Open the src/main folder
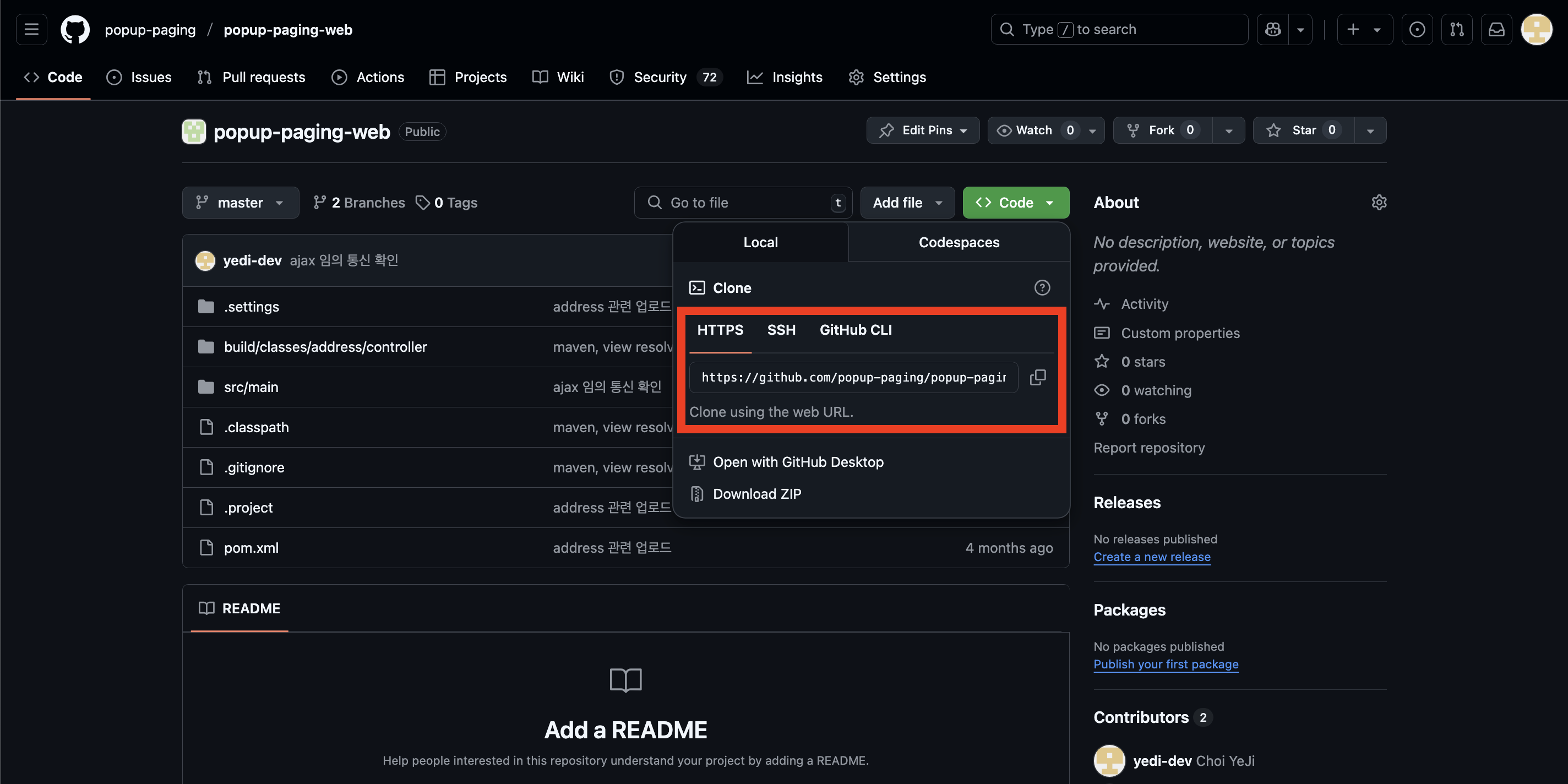1568x784 pixels. tap(251, 386)
